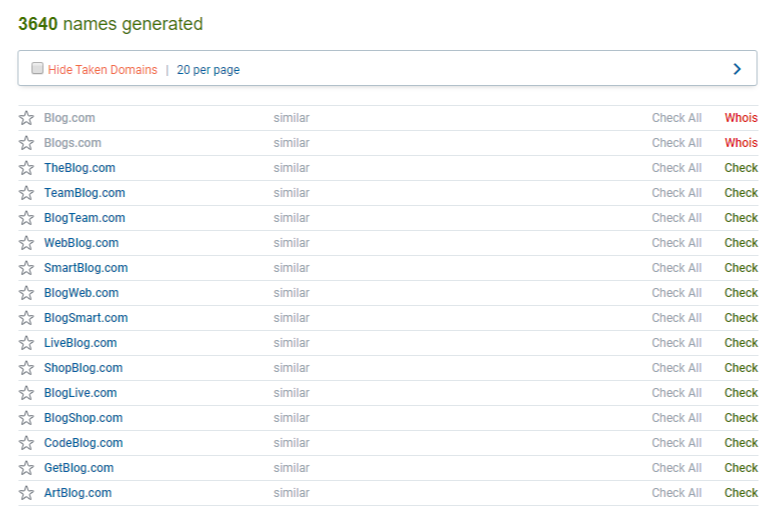
Task: Star the BlogSmart.com row
Action: 26,318
